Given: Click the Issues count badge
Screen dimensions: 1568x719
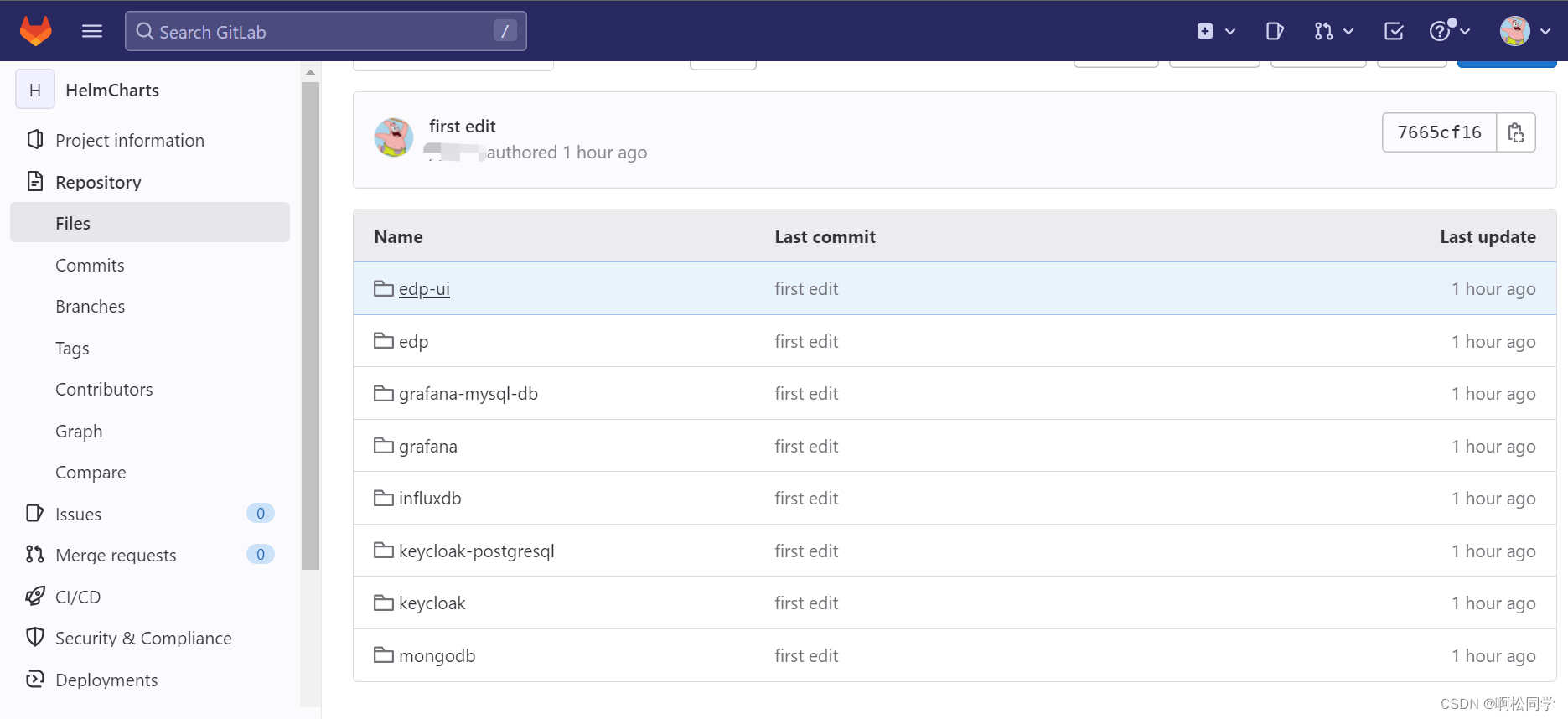Looking at the screenshot, I should [x=261, y=513].
